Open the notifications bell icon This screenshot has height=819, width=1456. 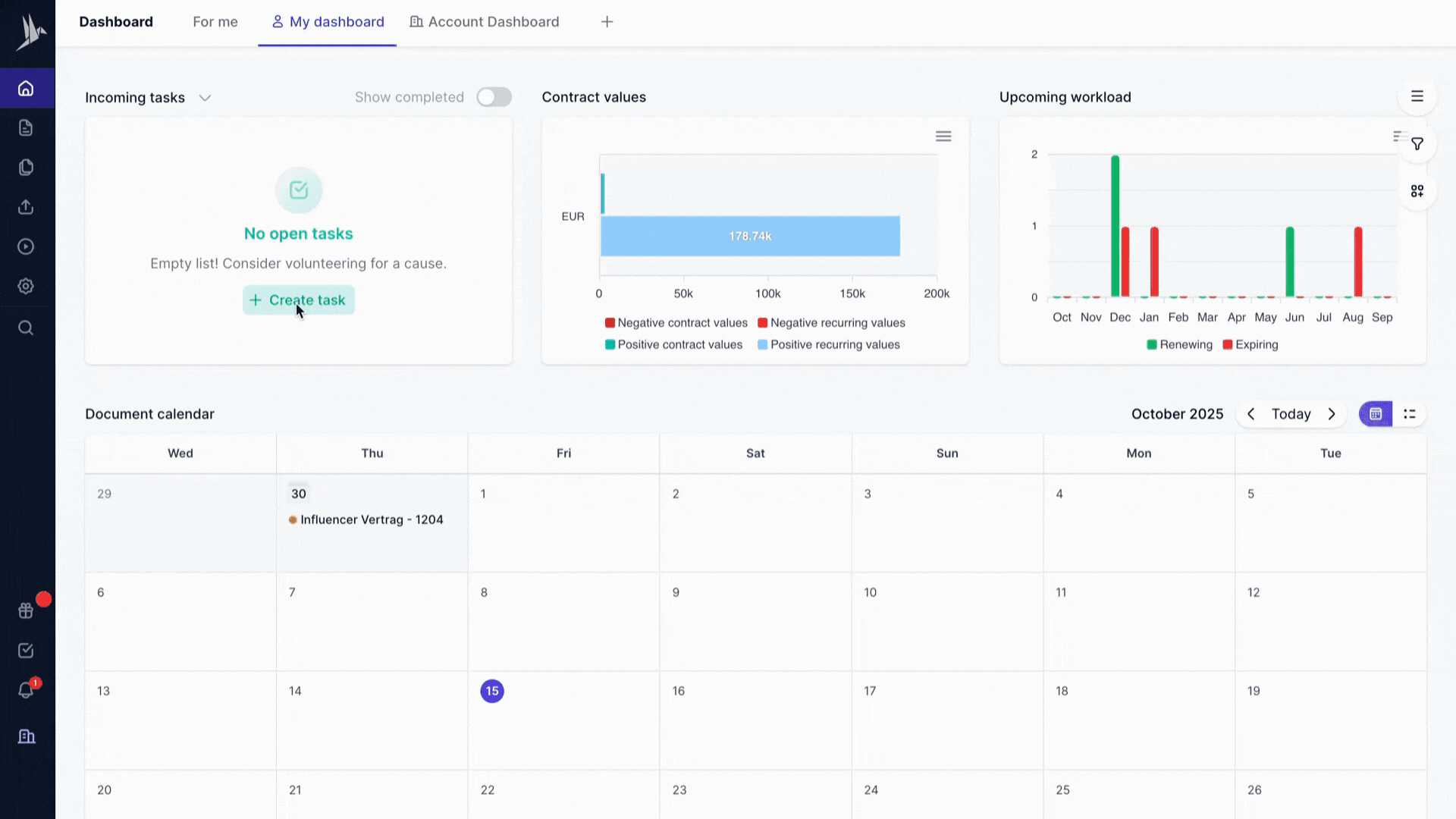pos(26,691)
